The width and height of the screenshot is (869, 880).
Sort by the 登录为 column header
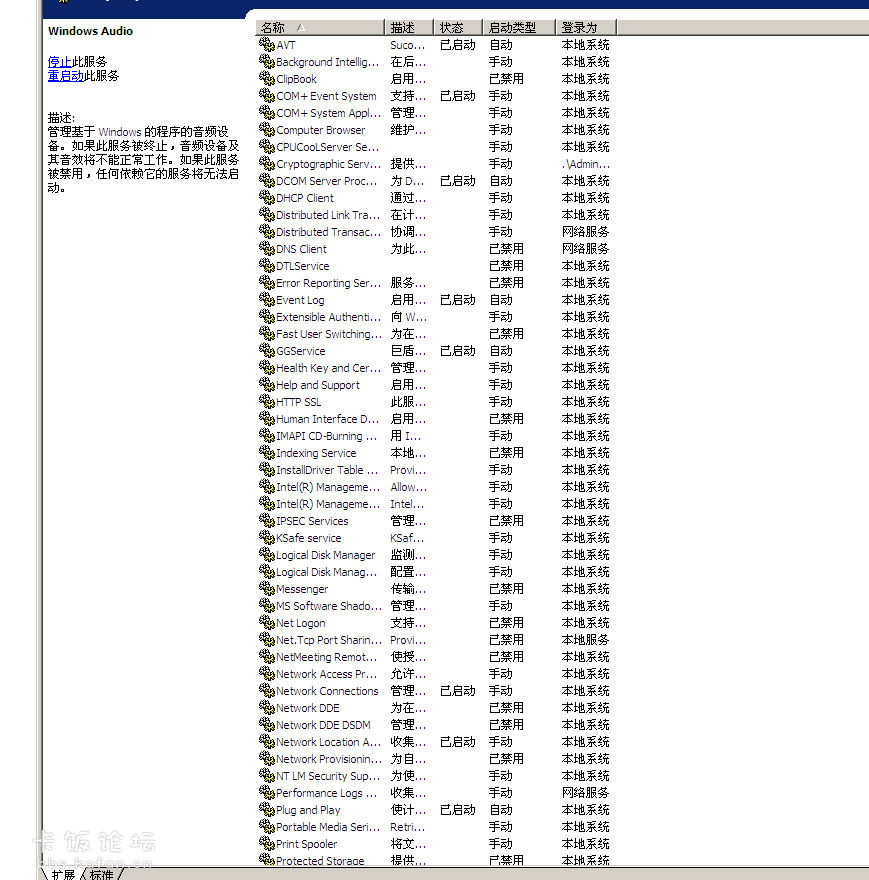click(586, 28)
